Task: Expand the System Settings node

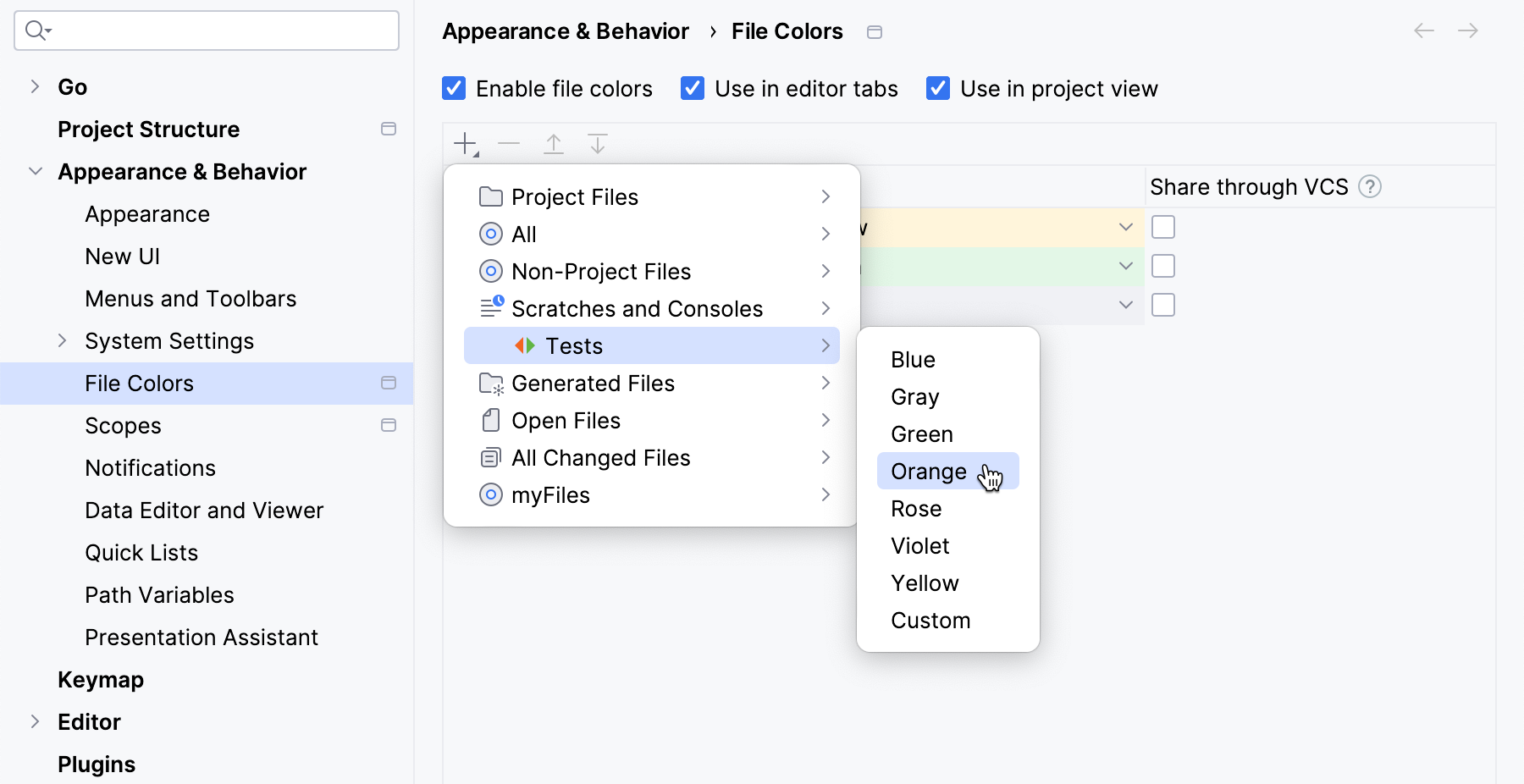Action: [62, 341]
